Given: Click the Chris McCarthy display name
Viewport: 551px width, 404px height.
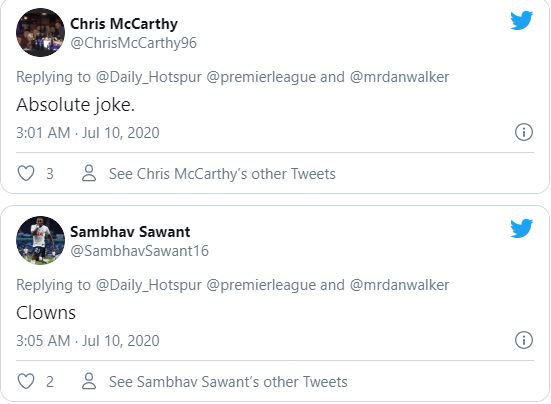Looking at the screenshot, I should (x=124, y=24).
